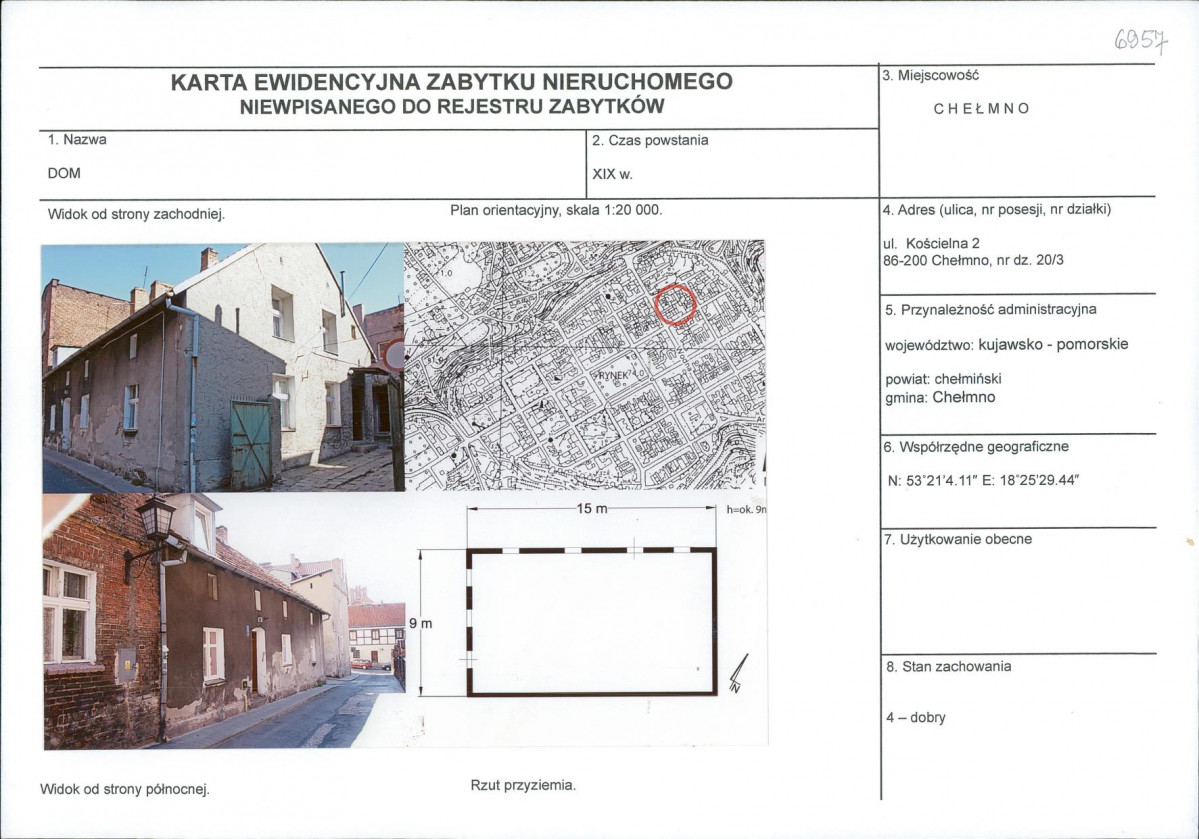The height and width of the screenshot is (839, 1199).
Task: Click the '15 m' width dimension label
Action: [592, 509]
